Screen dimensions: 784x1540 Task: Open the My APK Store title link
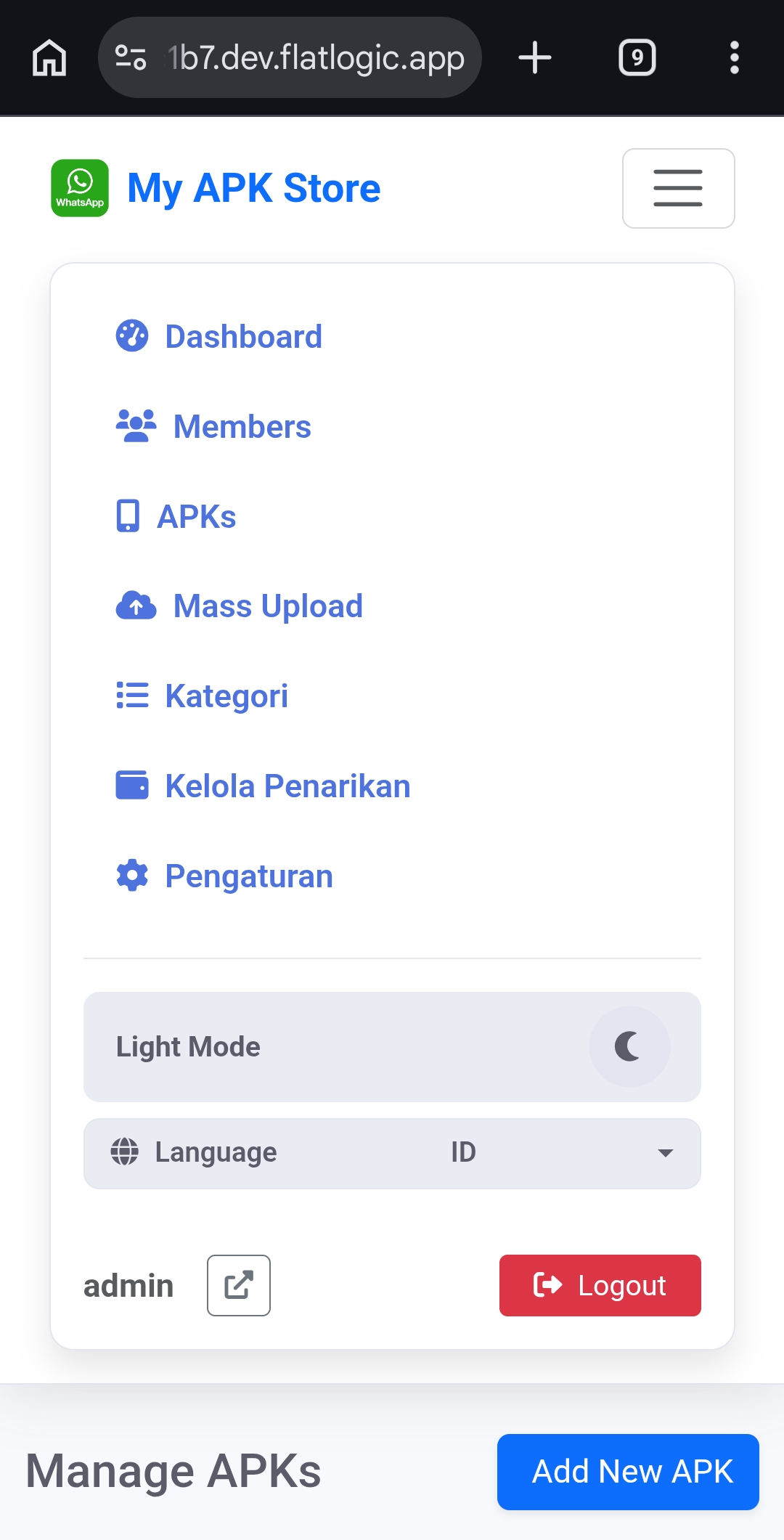[x=253, y=189]
